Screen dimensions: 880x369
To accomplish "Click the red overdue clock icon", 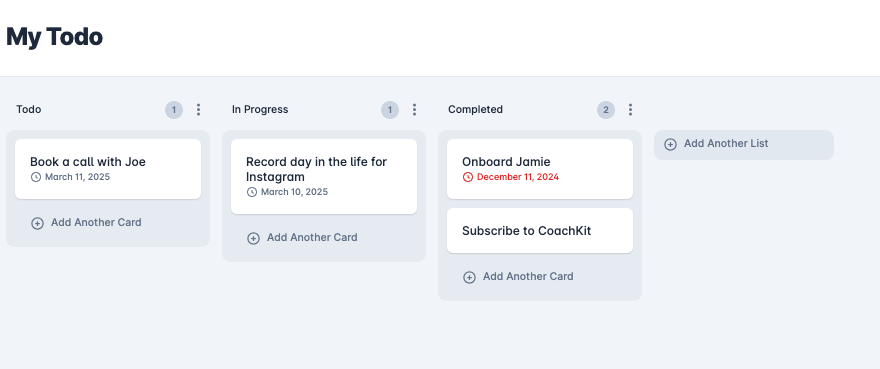I will point(468,177).
